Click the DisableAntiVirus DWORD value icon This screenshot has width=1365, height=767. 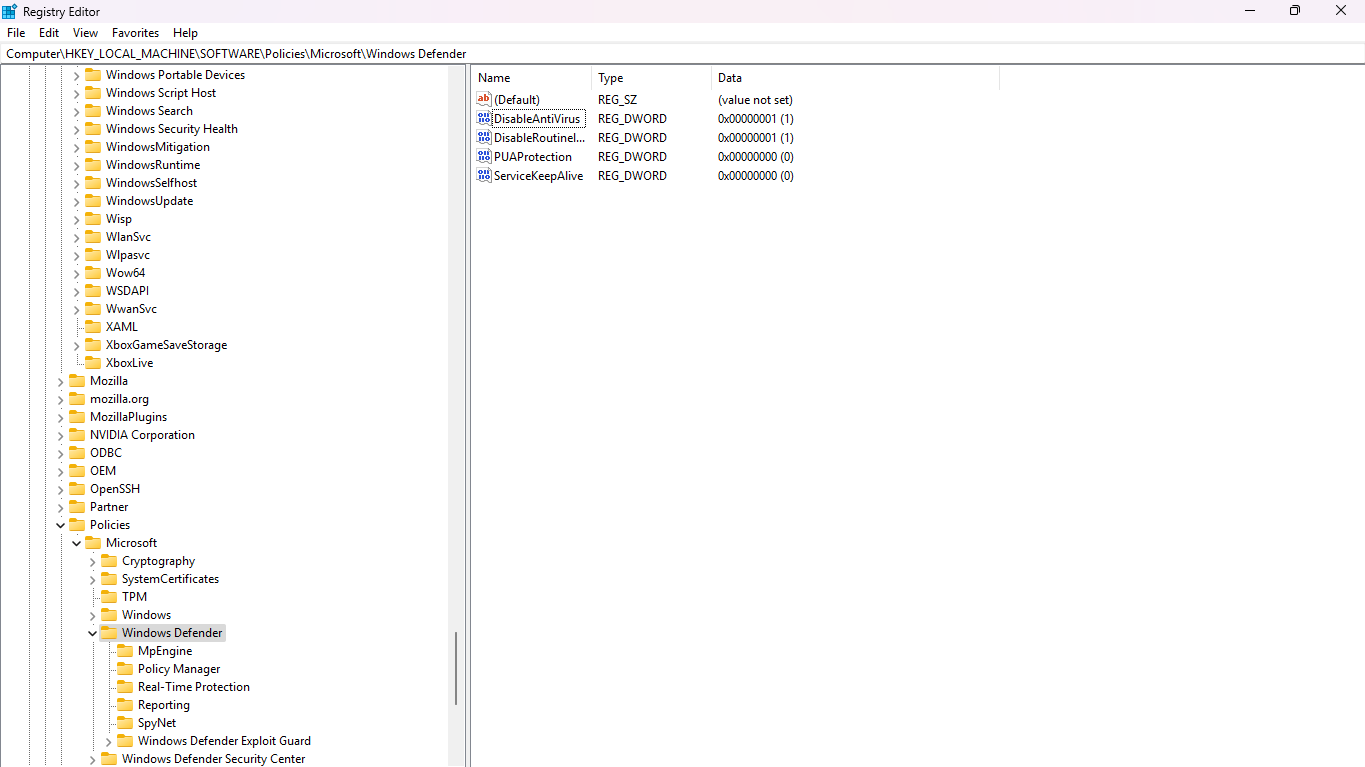tap(484, 118)
